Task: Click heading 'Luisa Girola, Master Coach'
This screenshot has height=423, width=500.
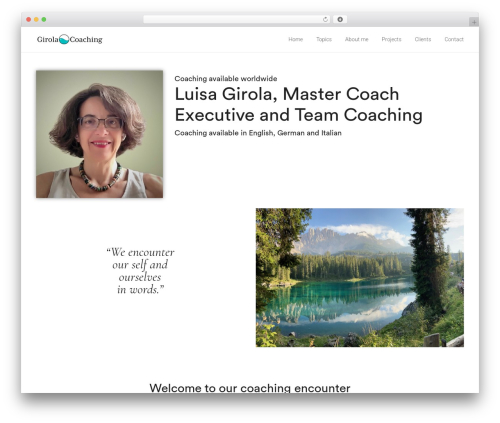Action: click(x=287, y=94)
